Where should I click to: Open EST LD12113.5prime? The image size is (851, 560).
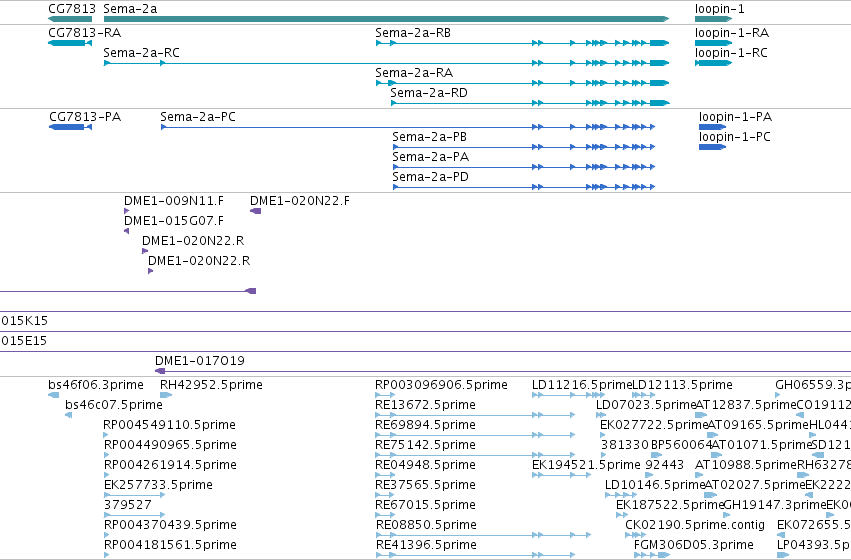[x=682, y=385]
